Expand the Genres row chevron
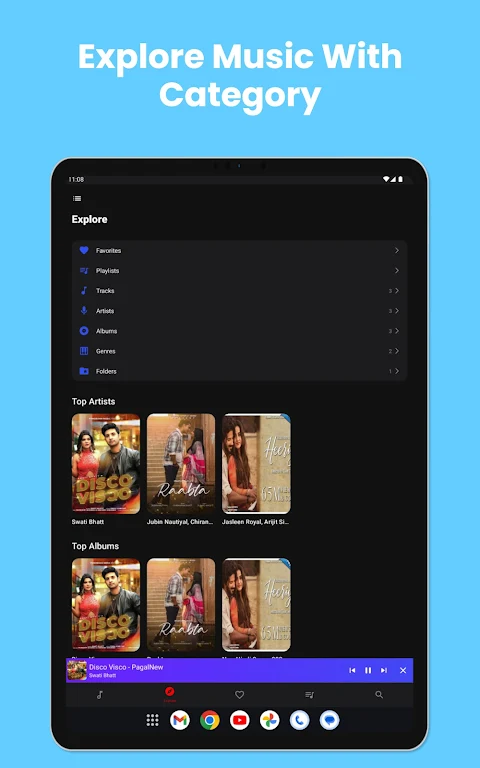Viewport: 480px width, 768px height. click(x=397, y=351)
